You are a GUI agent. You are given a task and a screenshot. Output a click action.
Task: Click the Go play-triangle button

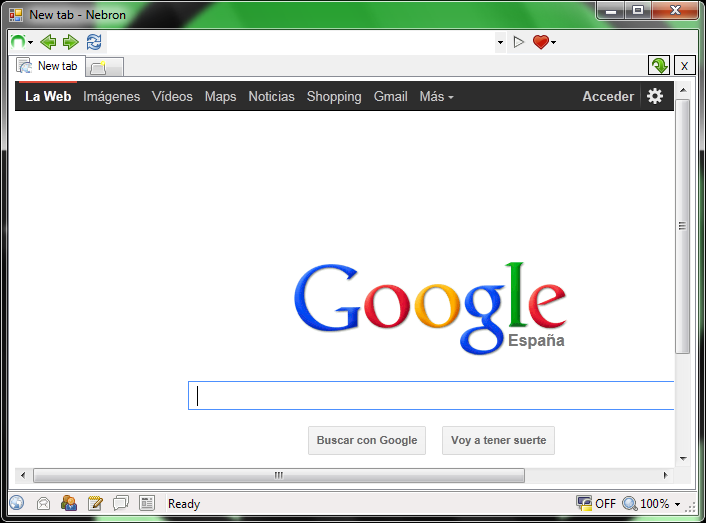tap(519, 42)
